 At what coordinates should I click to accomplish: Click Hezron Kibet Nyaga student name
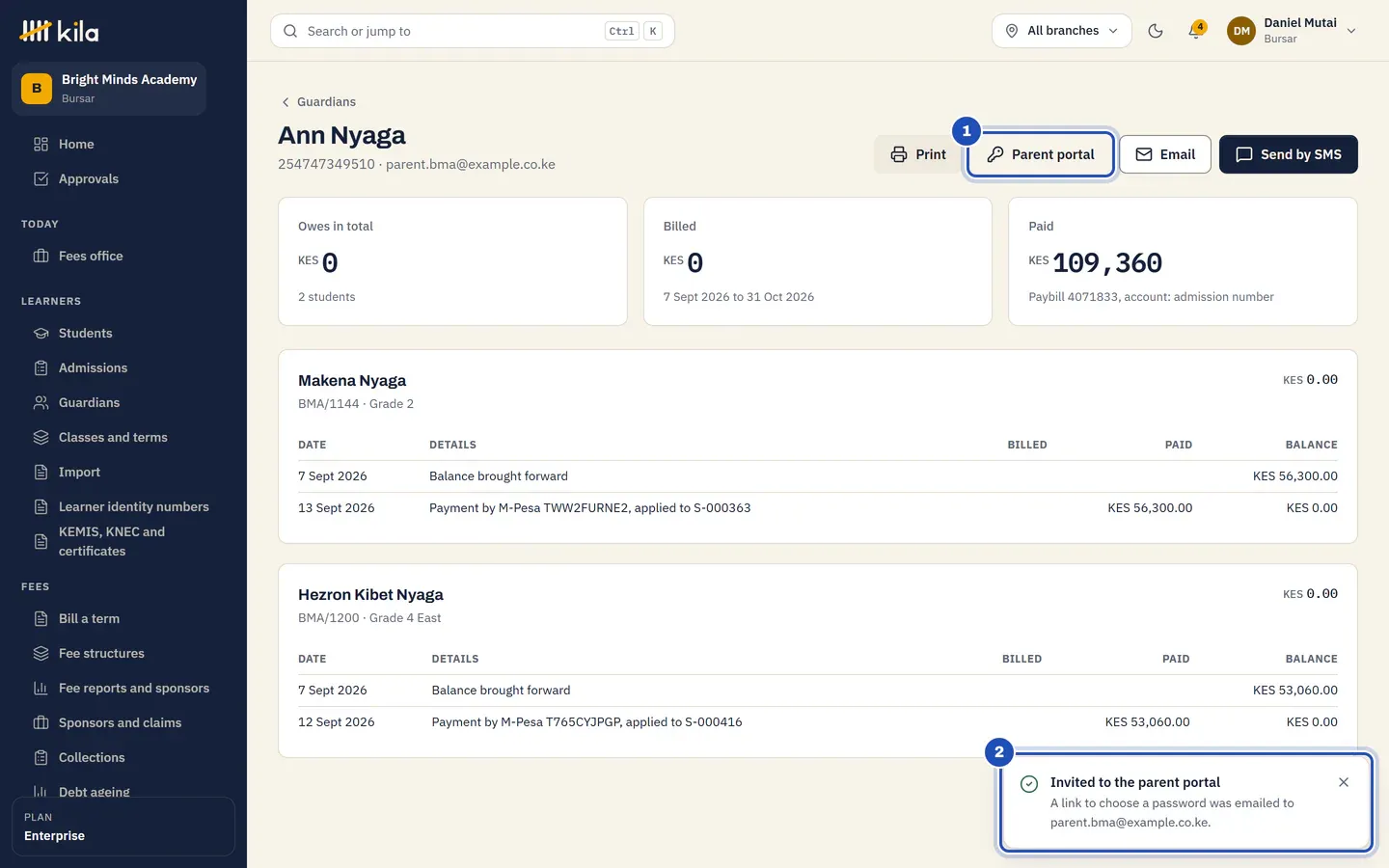tap(370, 594)
